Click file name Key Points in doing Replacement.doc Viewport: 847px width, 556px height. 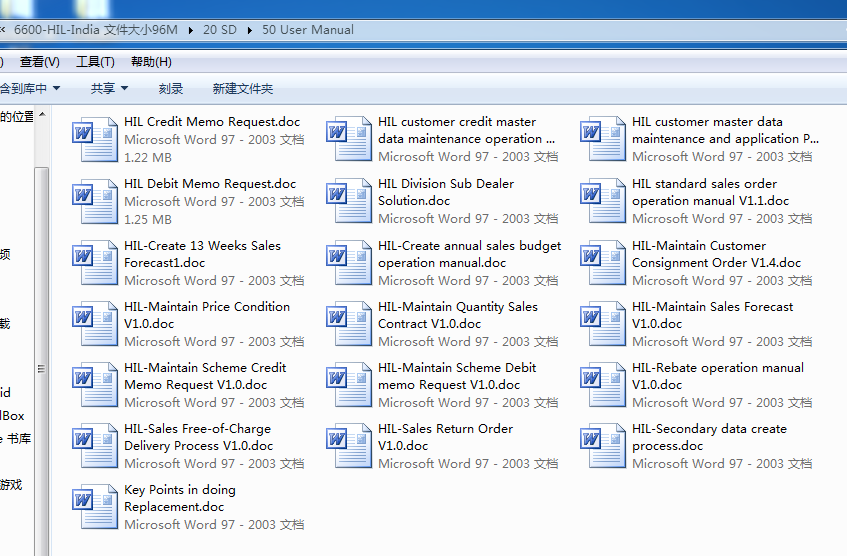tap(180, 498)
